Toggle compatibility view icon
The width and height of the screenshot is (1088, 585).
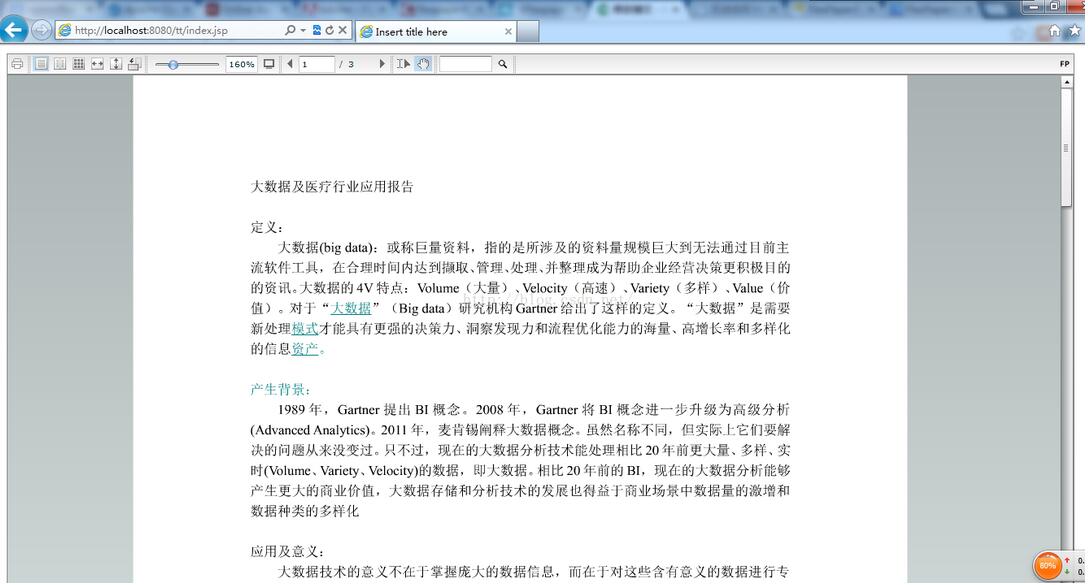pyautogui.click(x=317, y=30)
